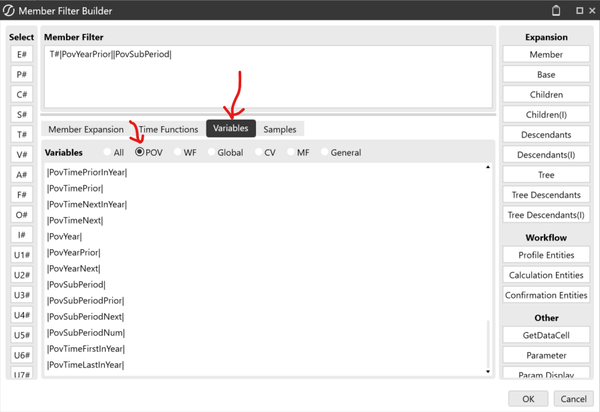Select the |PovTimeNext| variable
Screen dimensions: 600x412
click(75, 221)
